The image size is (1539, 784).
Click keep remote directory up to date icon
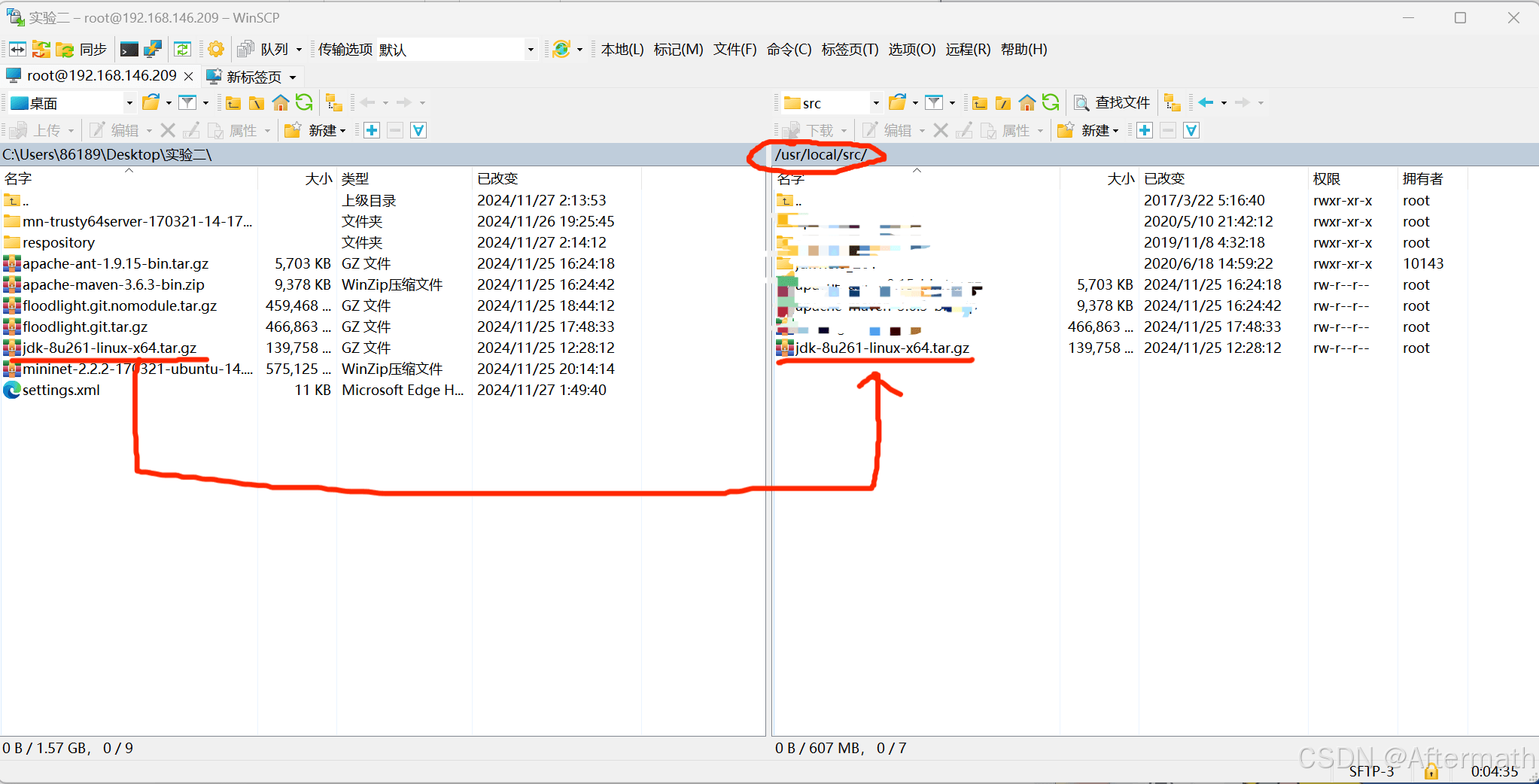click(x=183, y=50)
